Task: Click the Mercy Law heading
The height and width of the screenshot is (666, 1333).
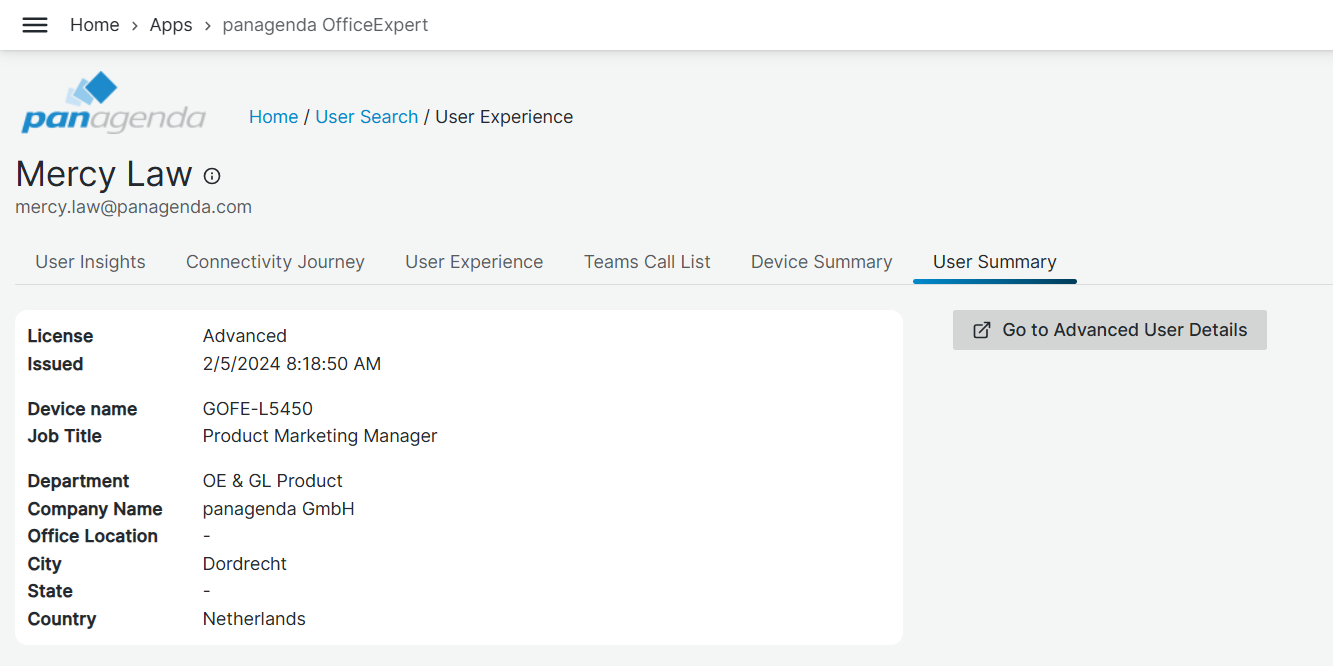Action: [x=104, y=174]
